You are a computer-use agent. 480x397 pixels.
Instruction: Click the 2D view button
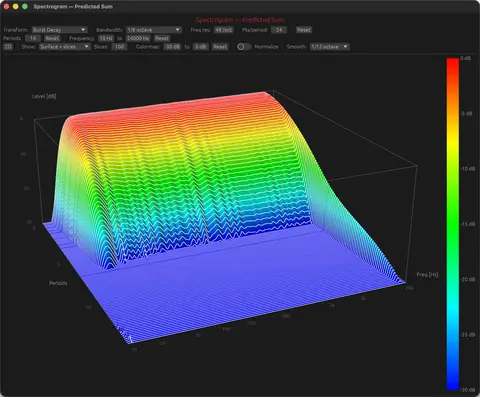coord(8,47)
